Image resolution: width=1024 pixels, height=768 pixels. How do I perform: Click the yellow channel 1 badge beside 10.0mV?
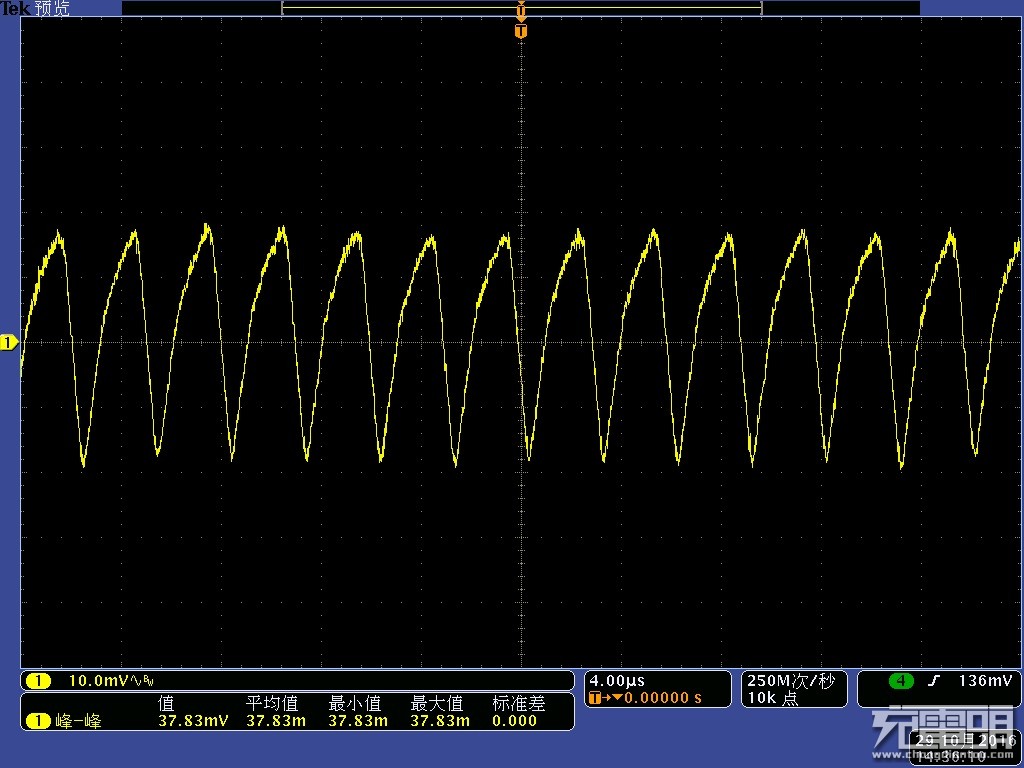click(38, 681)
